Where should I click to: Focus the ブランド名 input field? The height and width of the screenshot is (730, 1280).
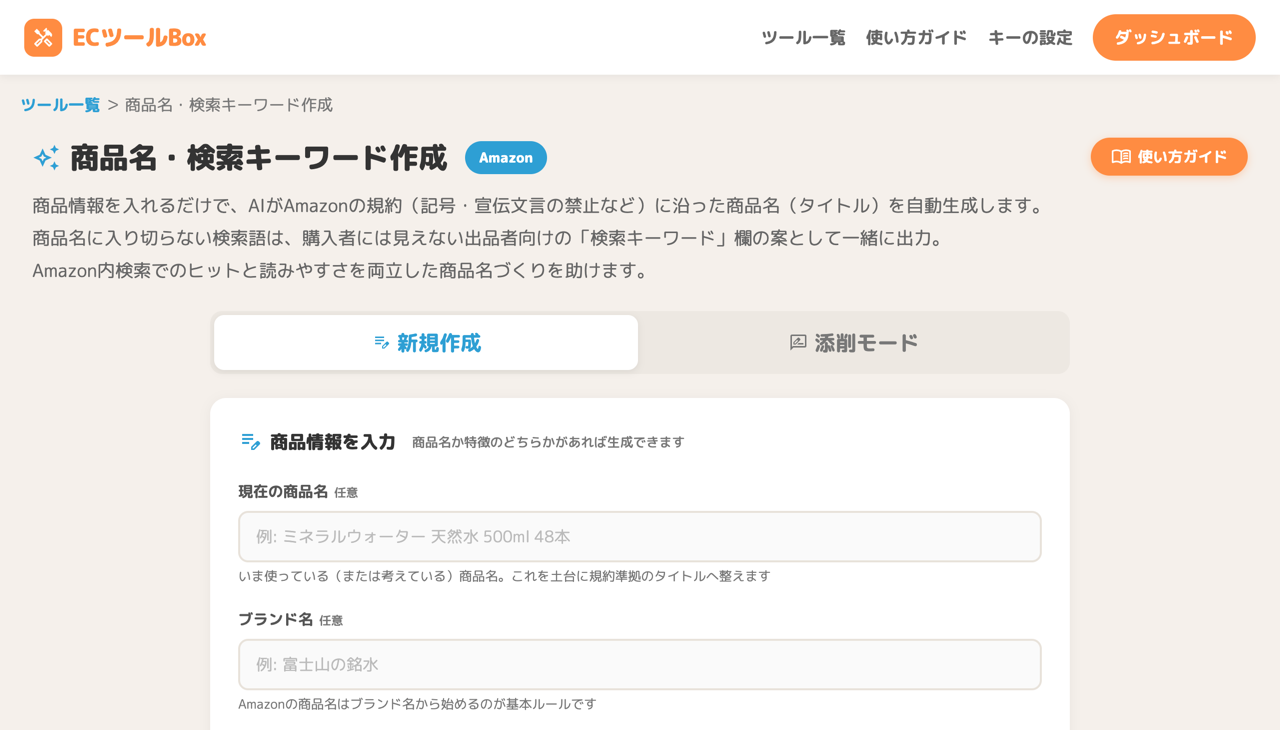640,665
